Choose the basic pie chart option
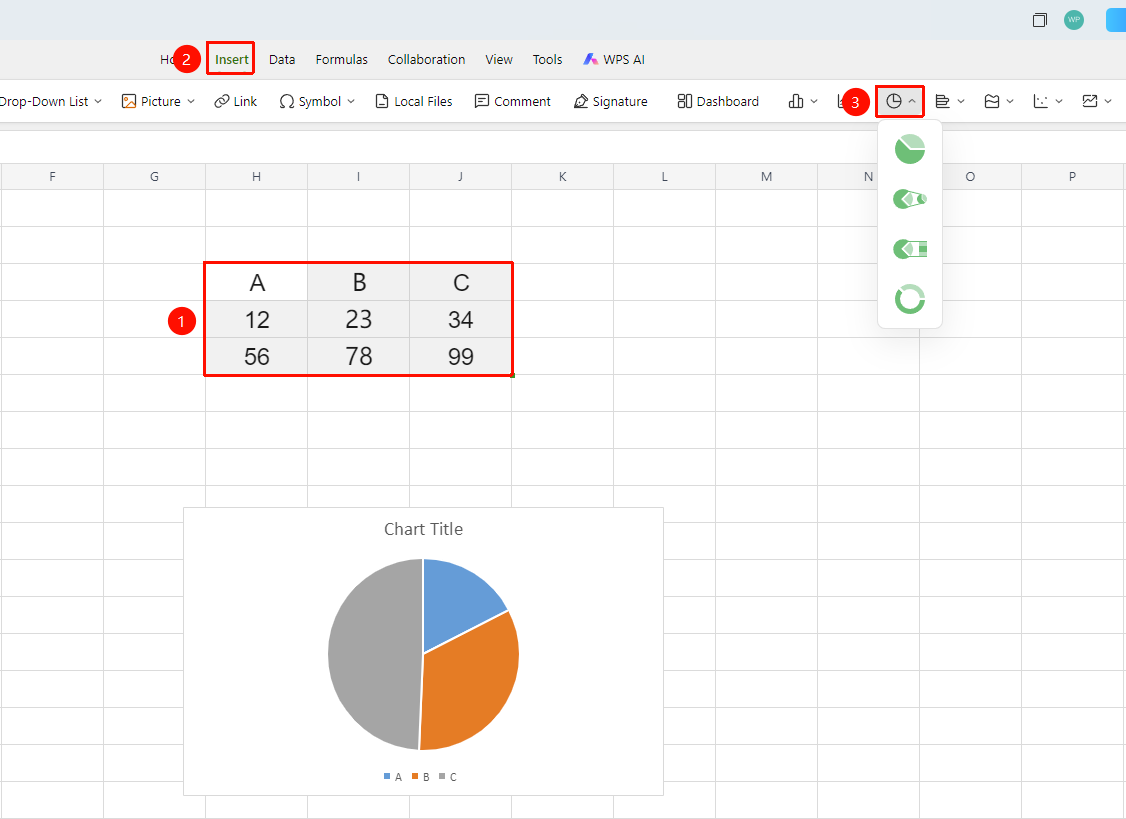This screenshot has width=1126, height=819. (x=910, y=149)
